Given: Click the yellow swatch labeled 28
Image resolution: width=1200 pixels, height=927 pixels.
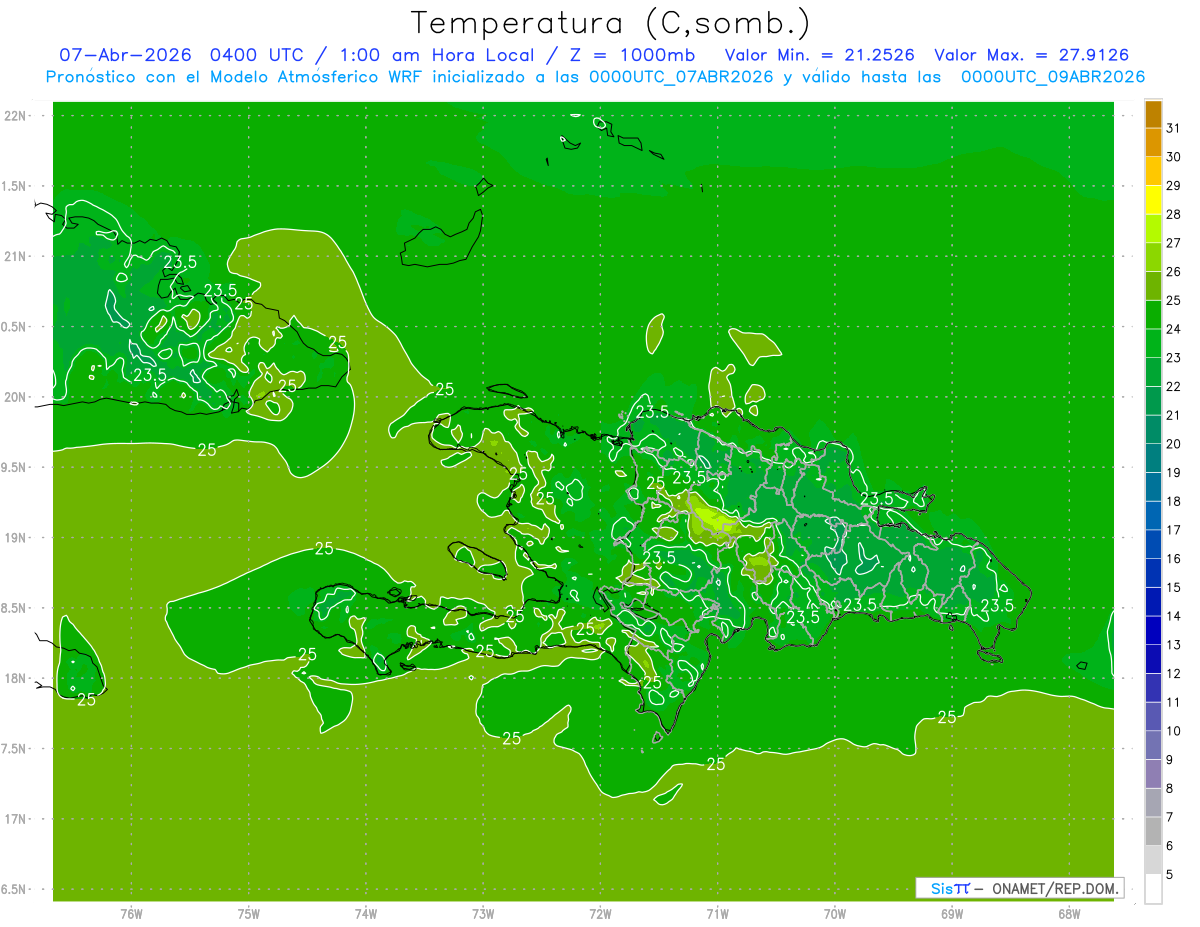Looking at the screenshot, I should (1153, 200).
